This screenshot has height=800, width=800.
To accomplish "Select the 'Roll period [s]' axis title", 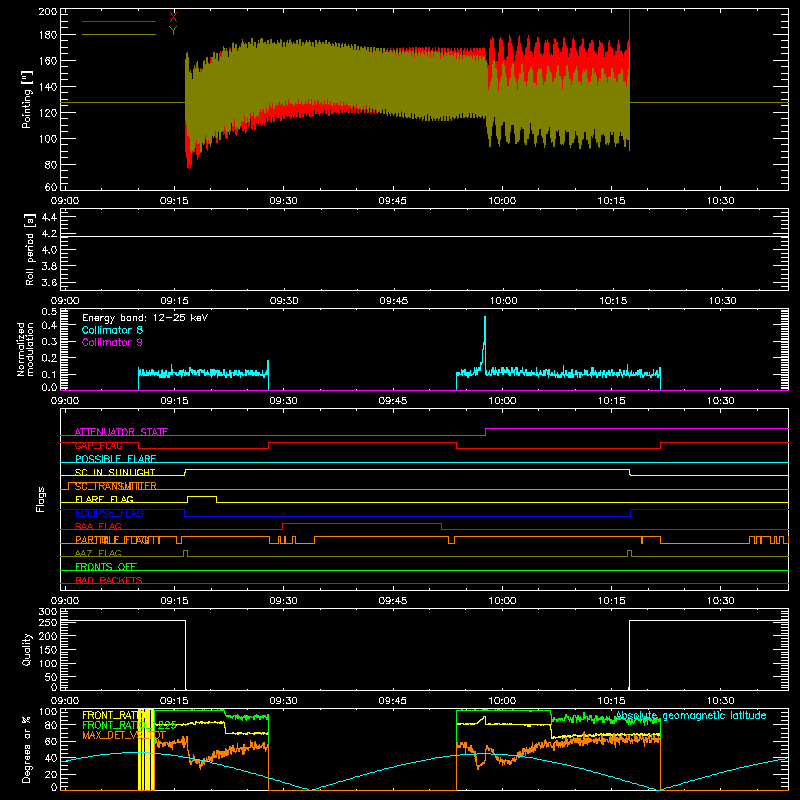I will click(30, 249).
